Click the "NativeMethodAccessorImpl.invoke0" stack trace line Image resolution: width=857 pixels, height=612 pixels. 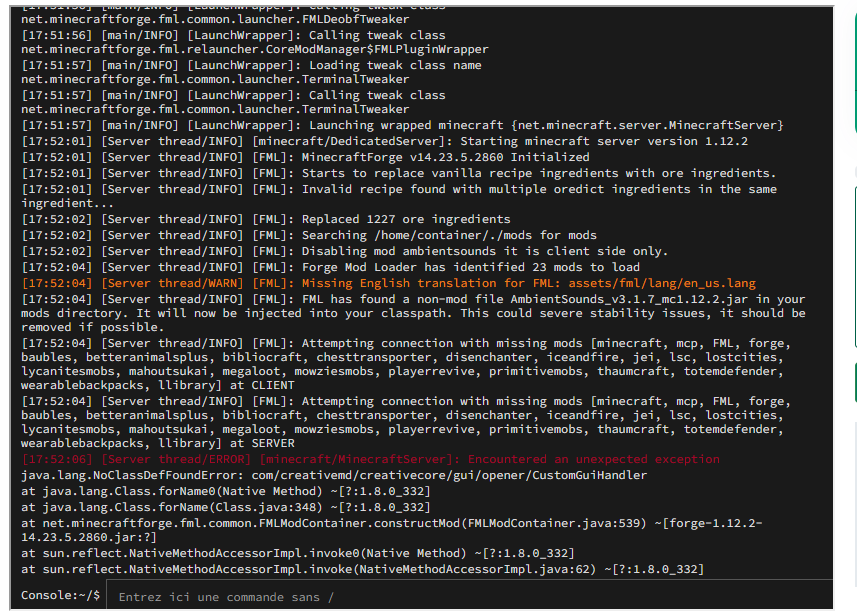click(x=297, y=553)
